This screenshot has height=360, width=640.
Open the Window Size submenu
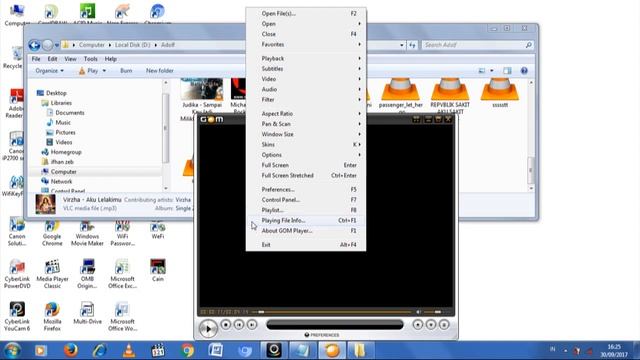(306, 134)
